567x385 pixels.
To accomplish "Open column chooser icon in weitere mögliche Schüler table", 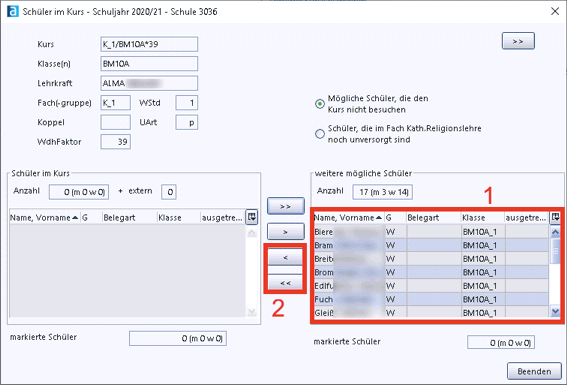I will [555, 217].
